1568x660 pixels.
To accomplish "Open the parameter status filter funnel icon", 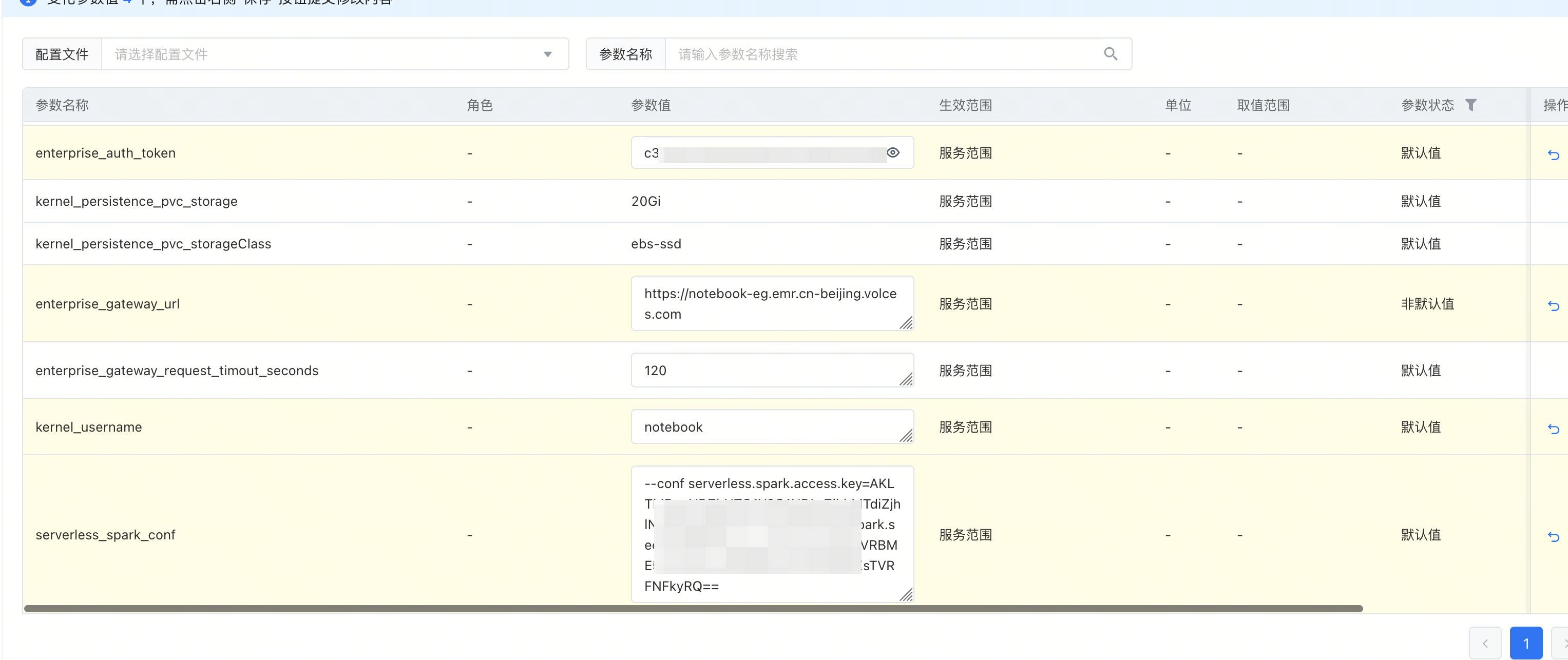I will [x=1470, y=105].
